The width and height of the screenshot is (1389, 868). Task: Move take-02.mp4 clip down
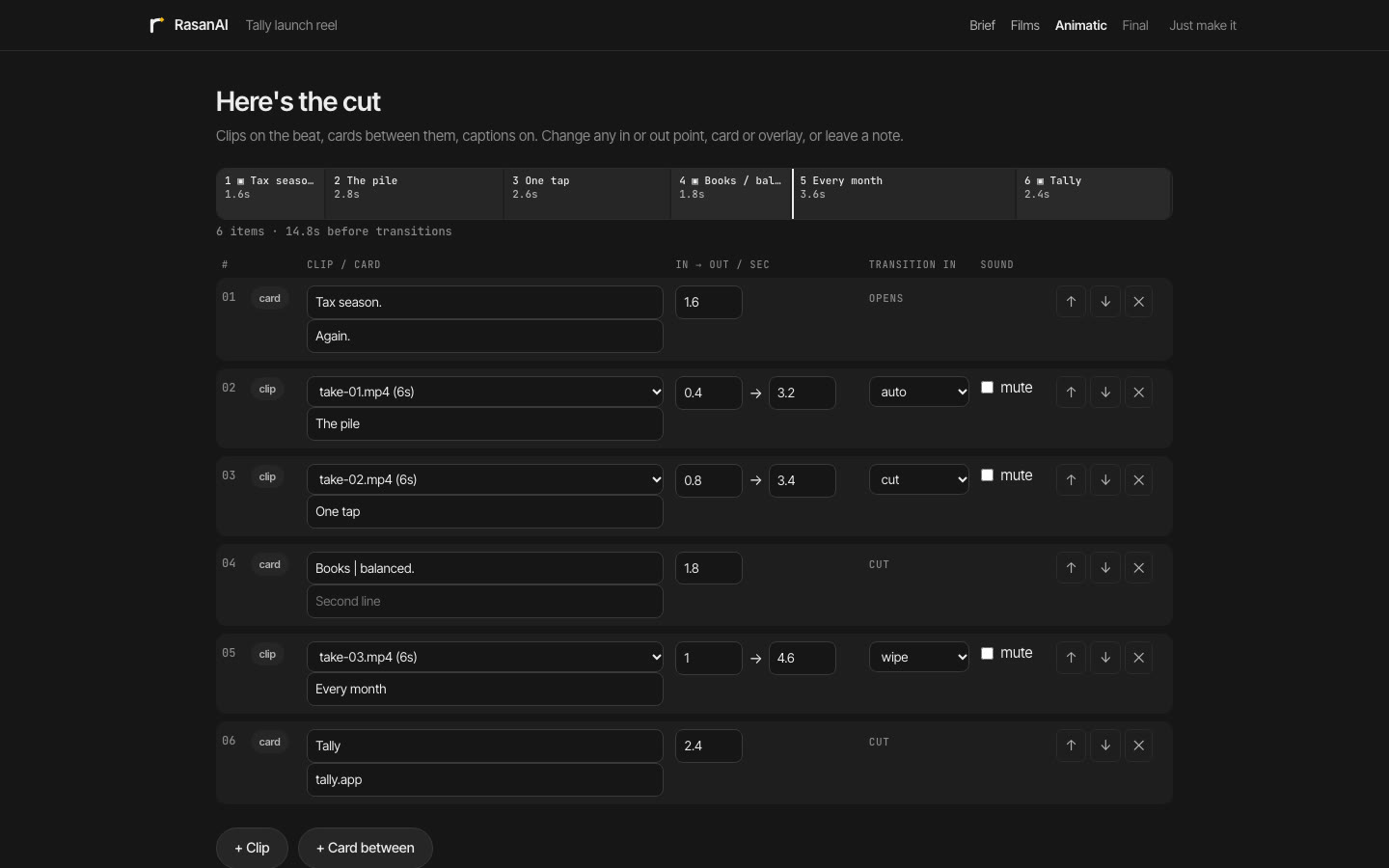(x=1105, y=480)
